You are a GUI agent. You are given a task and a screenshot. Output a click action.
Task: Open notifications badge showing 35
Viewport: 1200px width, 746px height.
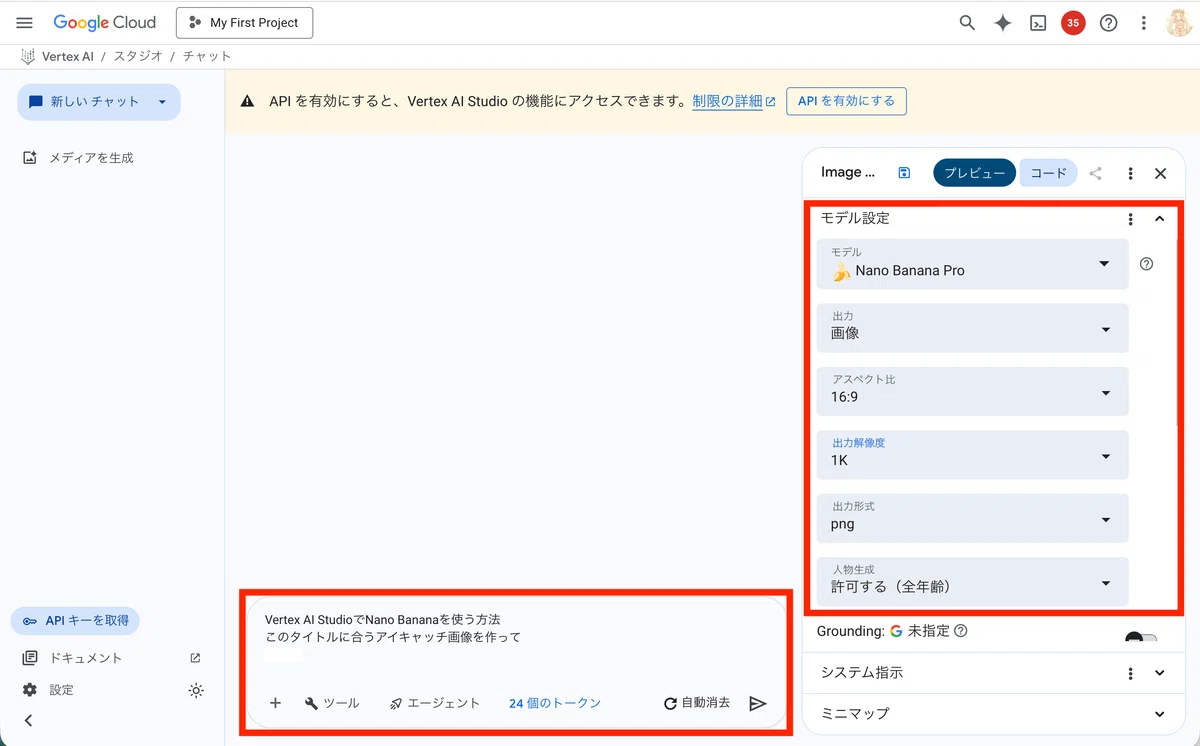tap(1073, 23)
